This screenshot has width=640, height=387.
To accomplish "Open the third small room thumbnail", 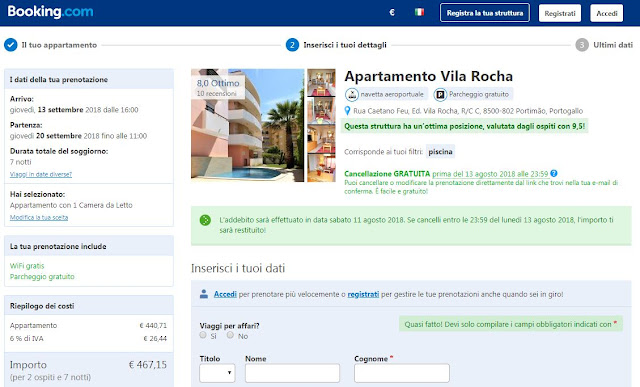I will point(321,139).
